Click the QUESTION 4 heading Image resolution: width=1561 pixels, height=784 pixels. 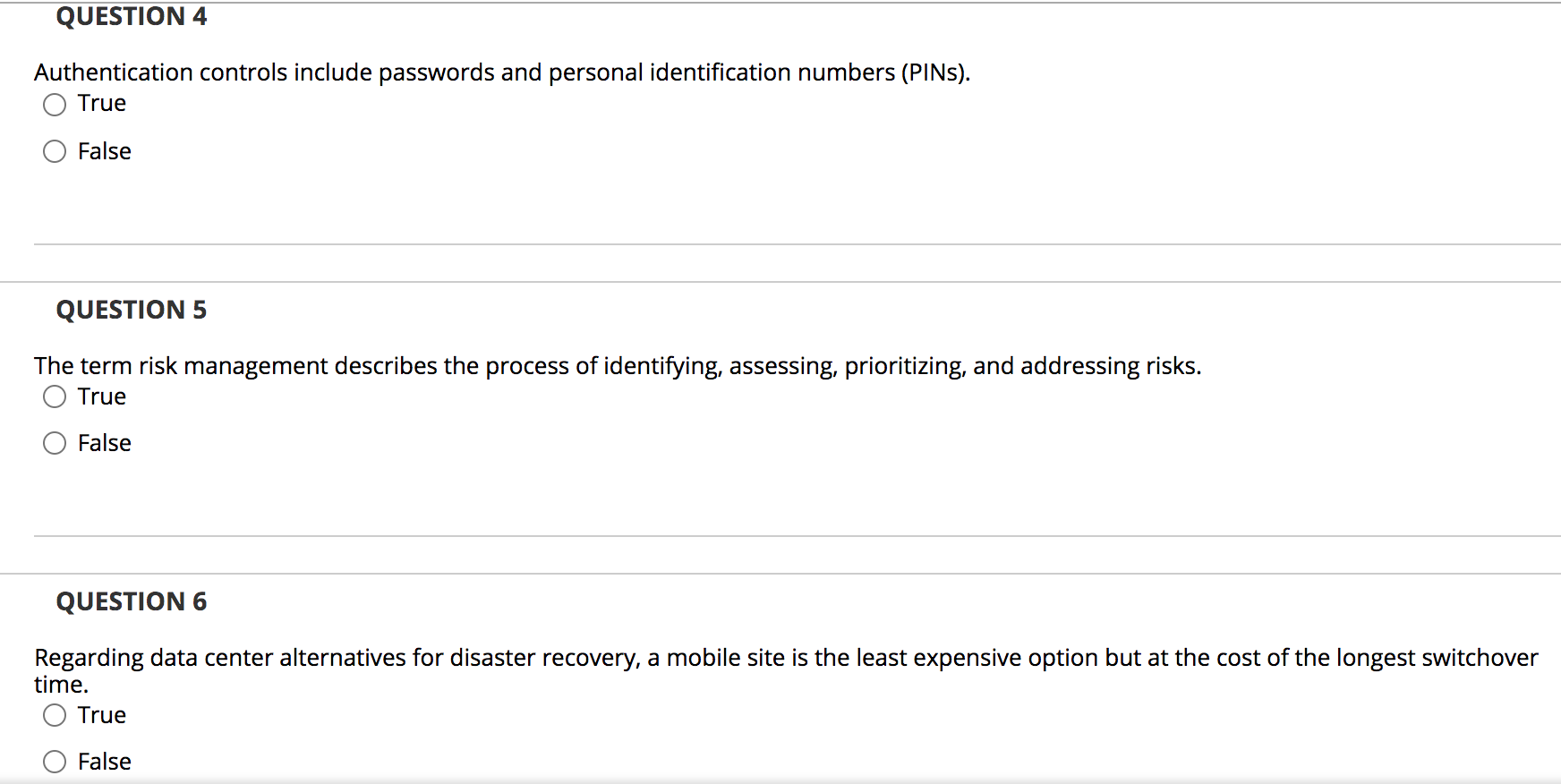[132, 17]
